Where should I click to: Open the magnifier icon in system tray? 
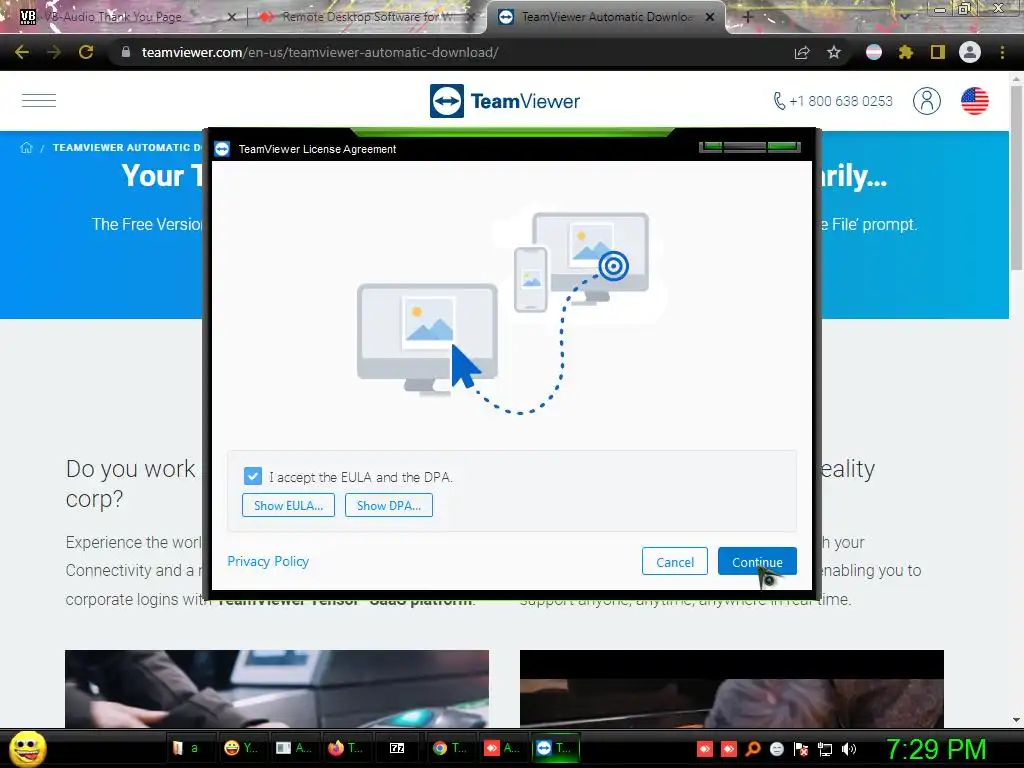(753, 749)
